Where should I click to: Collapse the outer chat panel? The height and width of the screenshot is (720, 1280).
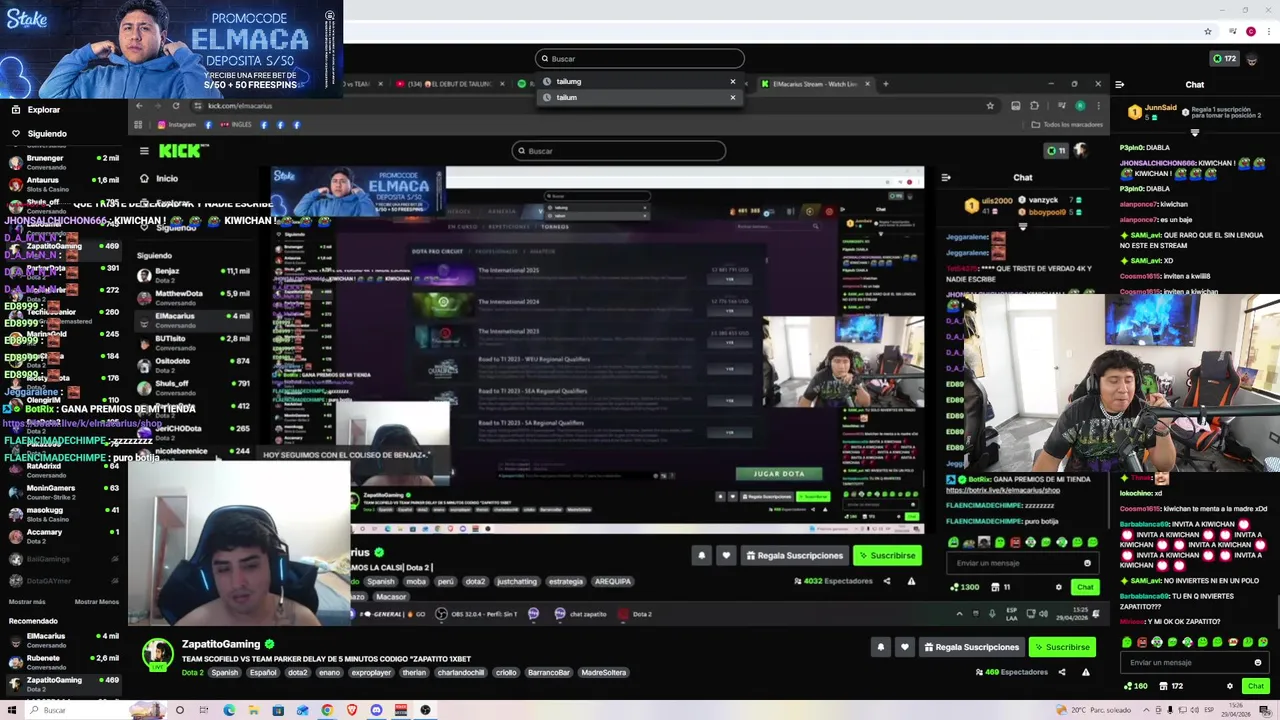(x=1119, y=85)
